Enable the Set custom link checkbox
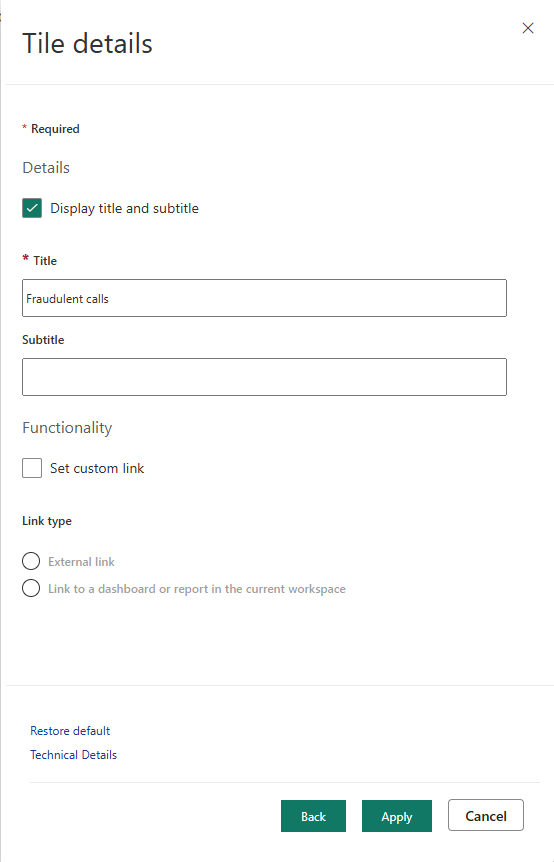Viewport: 554px width, 862px height. (x=32, y=468)
